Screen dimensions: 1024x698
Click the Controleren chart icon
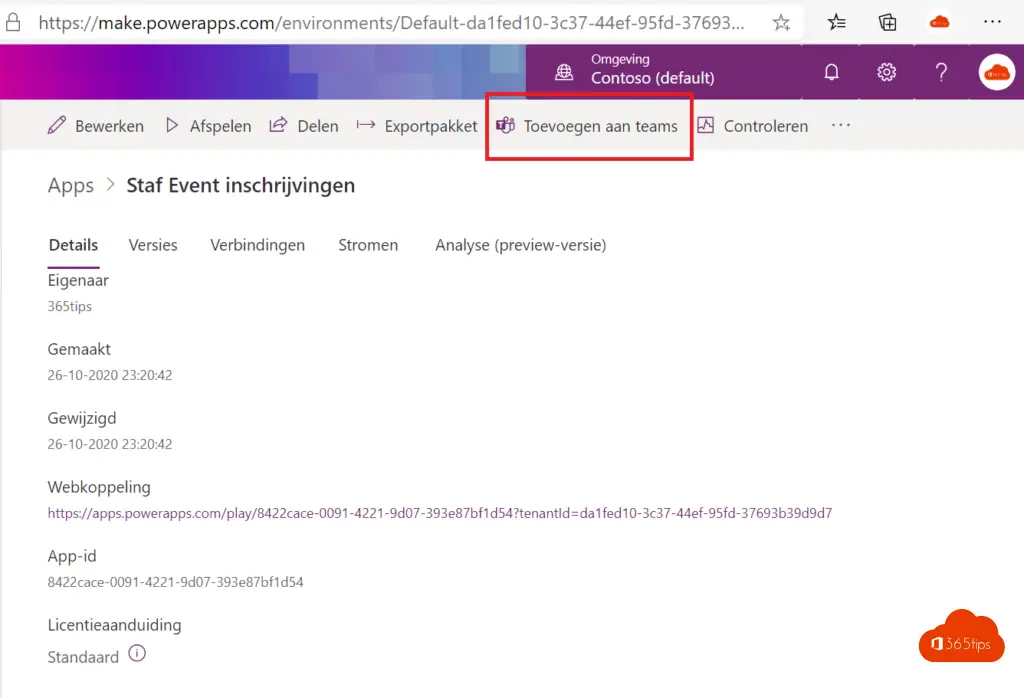705,125
